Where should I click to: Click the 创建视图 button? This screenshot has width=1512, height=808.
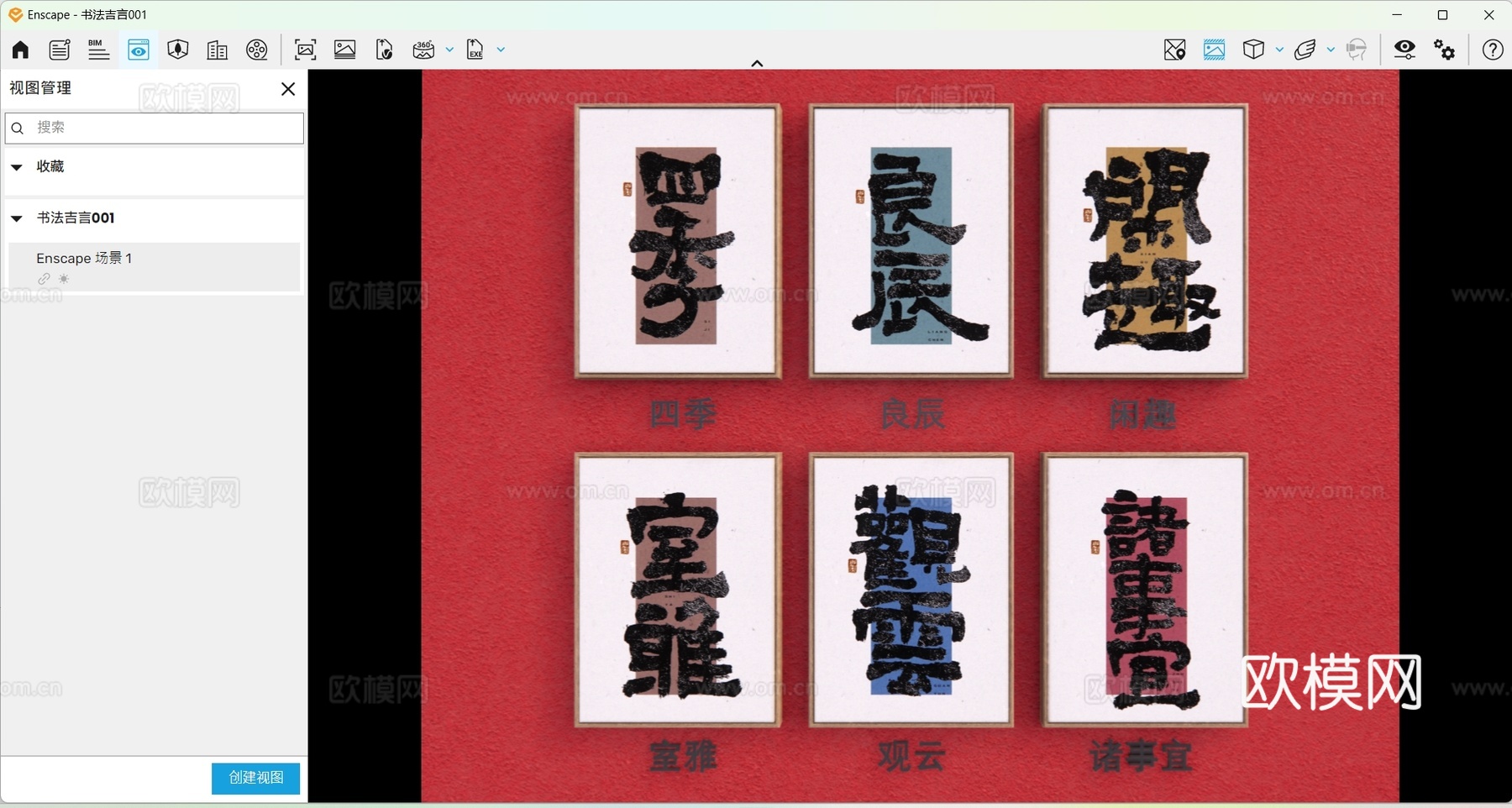(255, 778)
